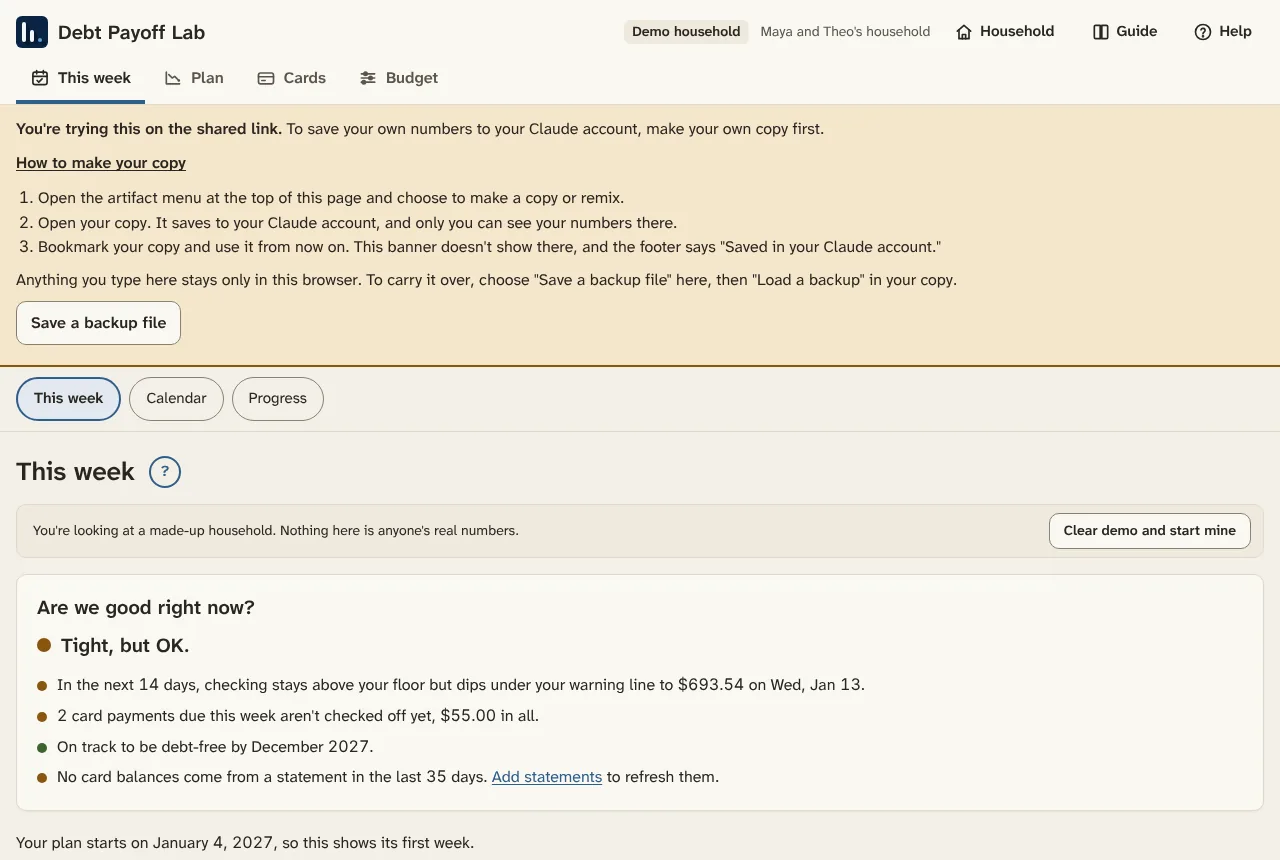Click the debt-free by December 2027 line
This screenshot has width=1280, height=860.
click(x=215, y=747)
